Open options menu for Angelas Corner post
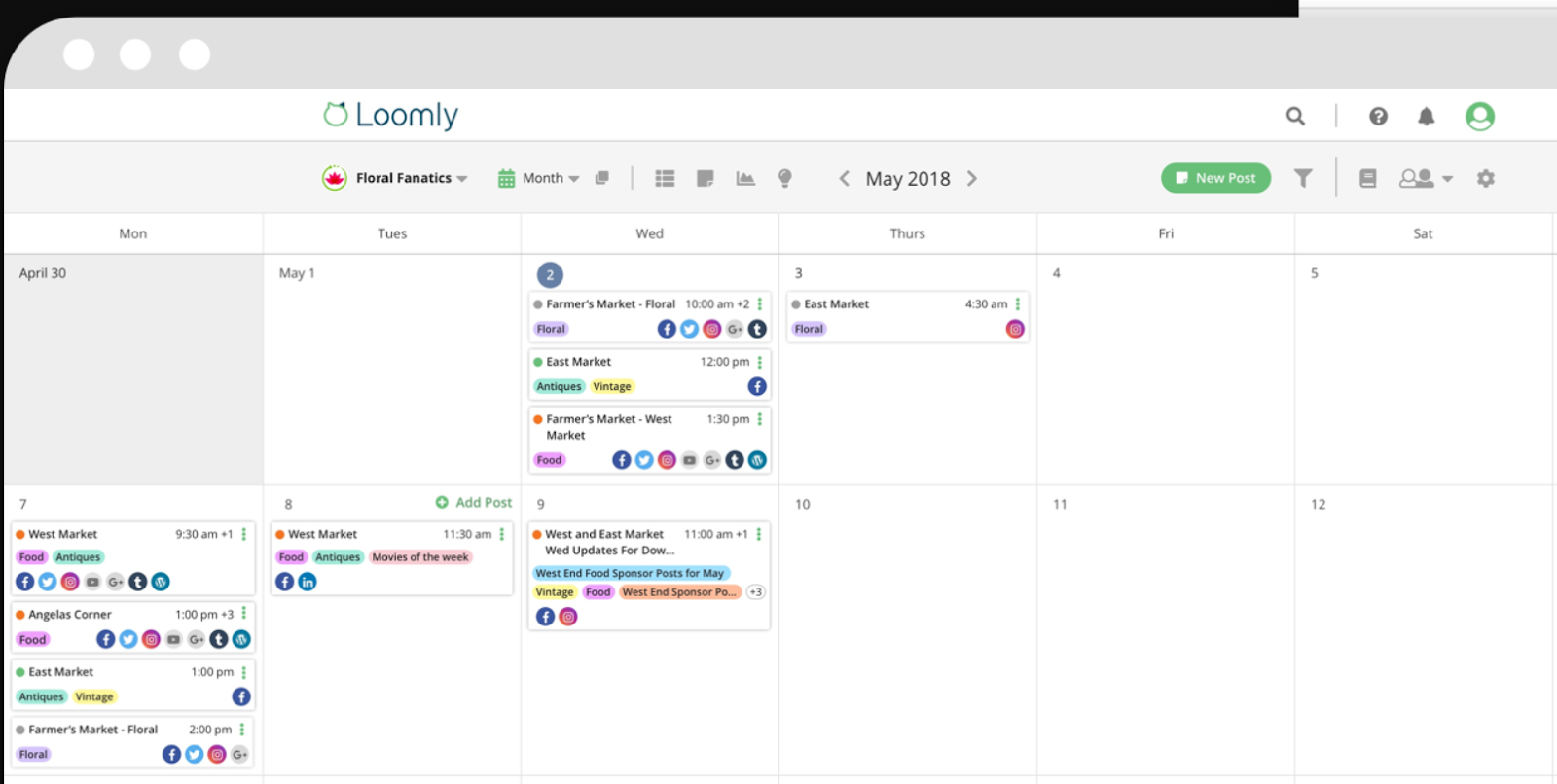Screen dimensions: 1557x784 (x=244, y=614)
